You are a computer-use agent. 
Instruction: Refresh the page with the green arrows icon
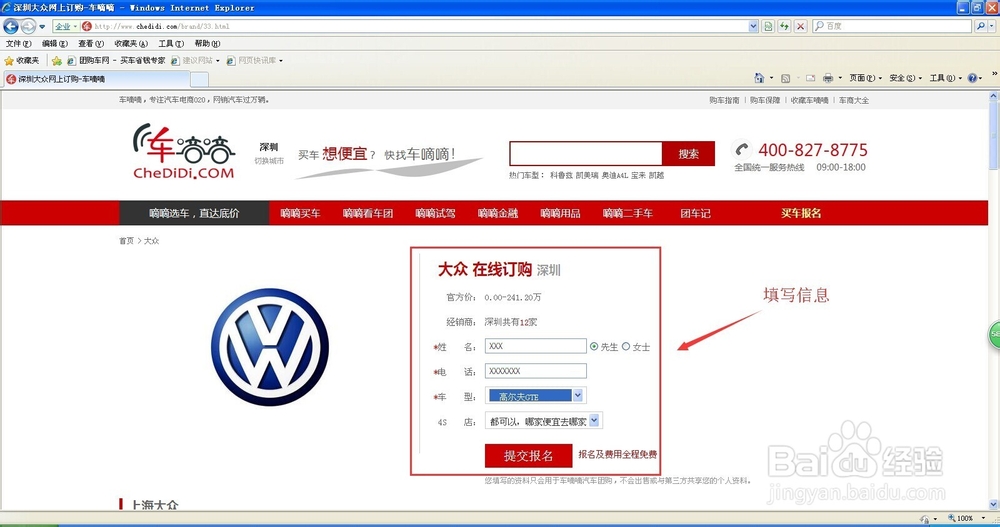click(784, 26)
